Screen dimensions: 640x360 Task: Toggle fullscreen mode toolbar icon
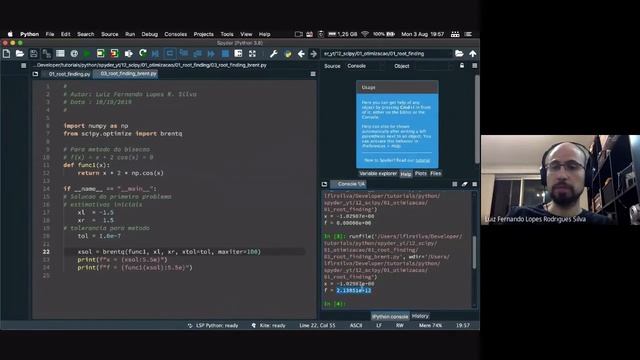pos(252,53)
